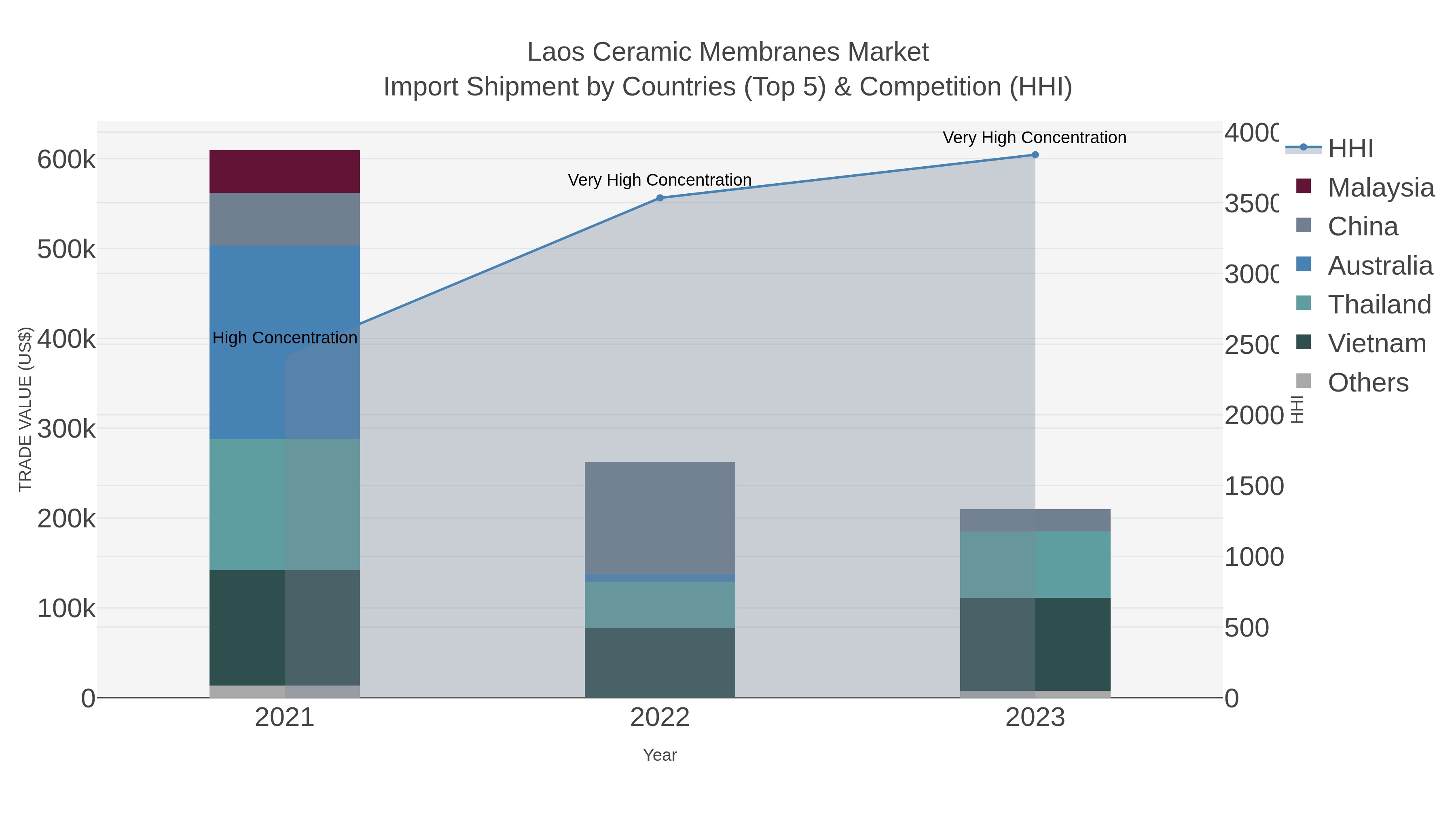Click the 2022 x-axis label

[660, 718]
